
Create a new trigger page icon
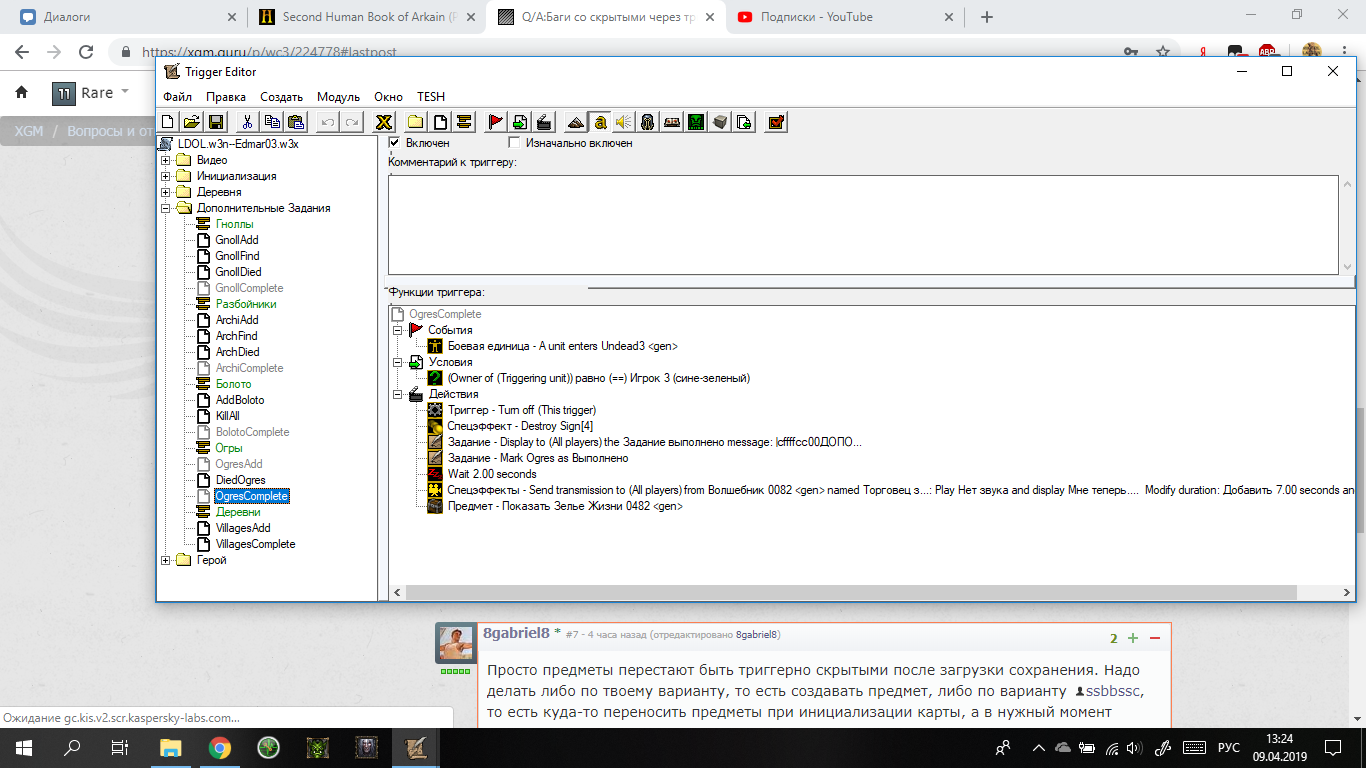pyautogui.click(x=440, y=122)
